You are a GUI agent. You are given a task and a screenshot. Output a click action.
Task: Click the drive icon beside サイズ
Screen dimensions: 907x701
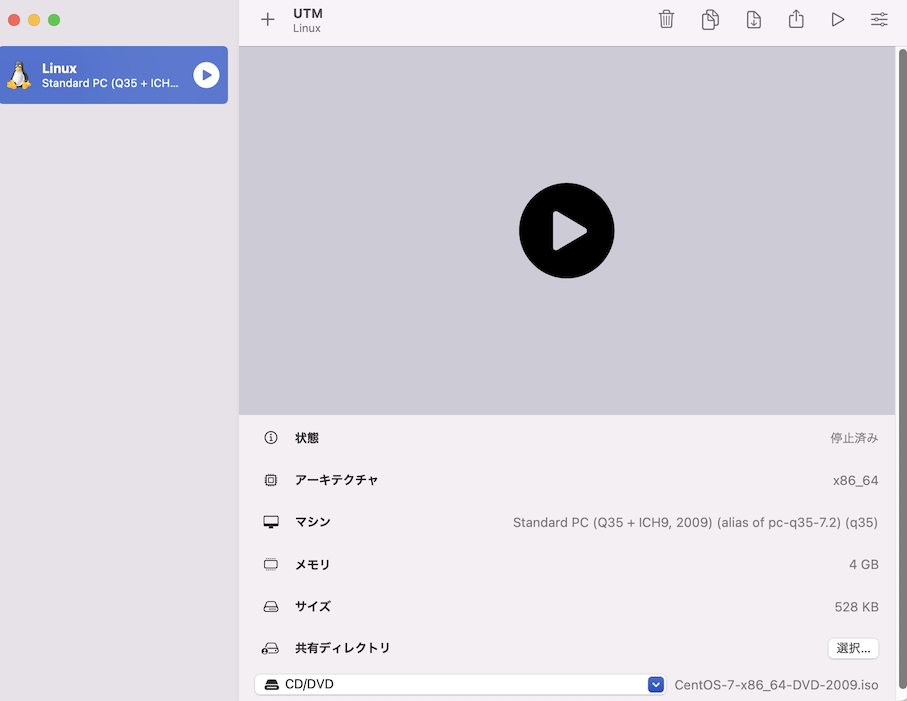pyautogui.click(x=271, y=607)
